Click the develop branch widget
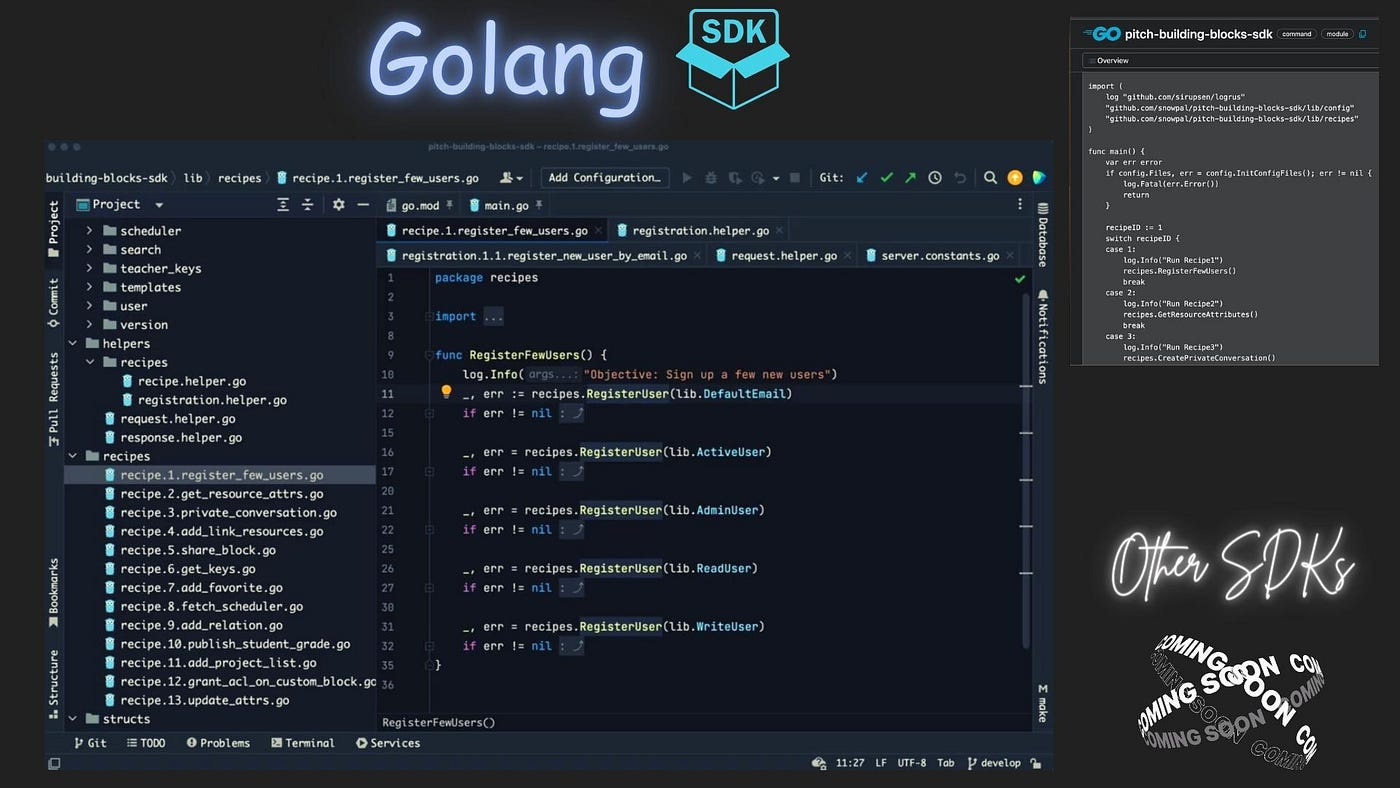This screenshot has width=1400, height=788. pos(994,763)
